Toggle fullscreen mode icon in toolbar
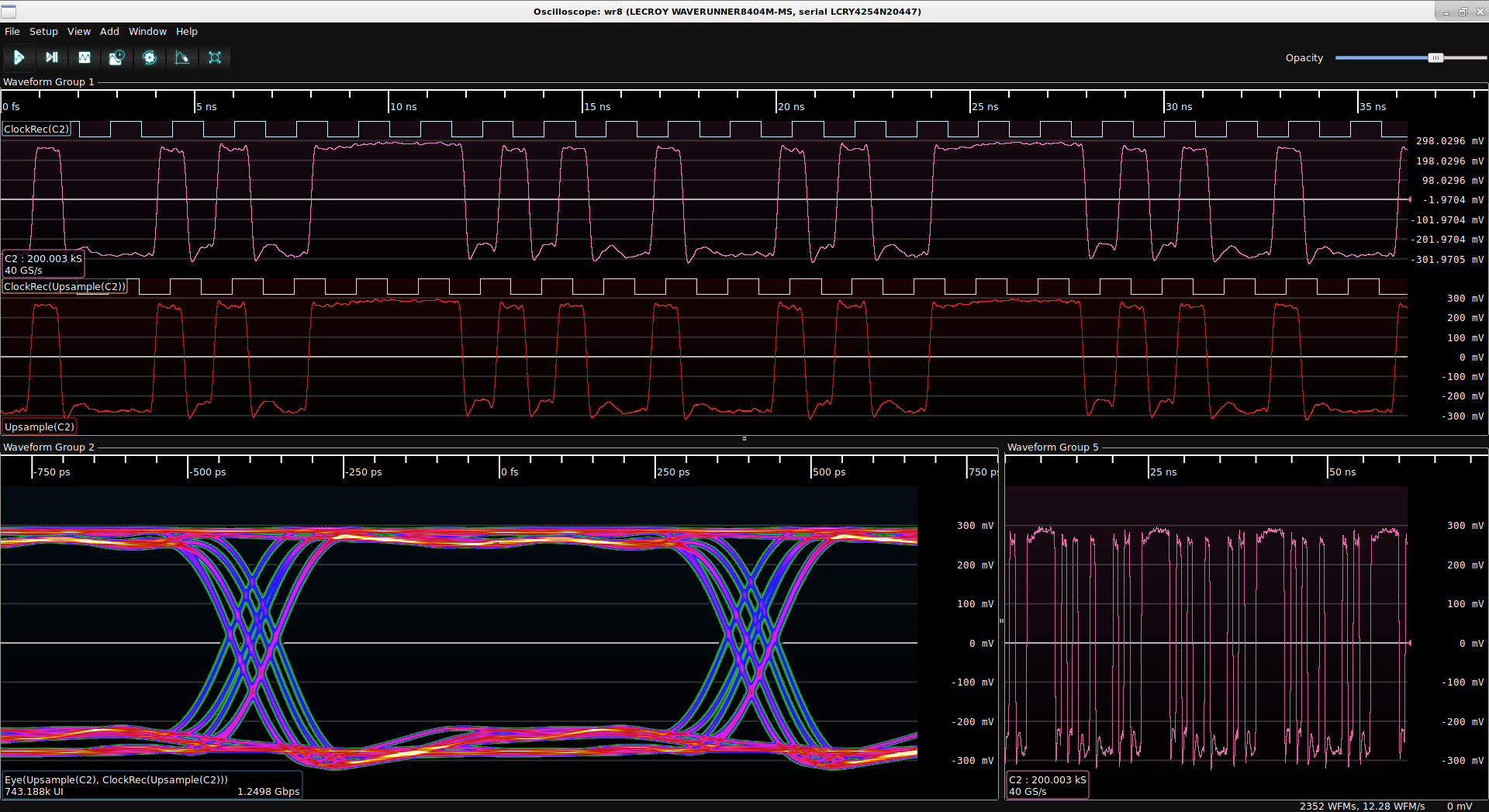Viewport: 1489px width, 812px height. tap(215, 57)
